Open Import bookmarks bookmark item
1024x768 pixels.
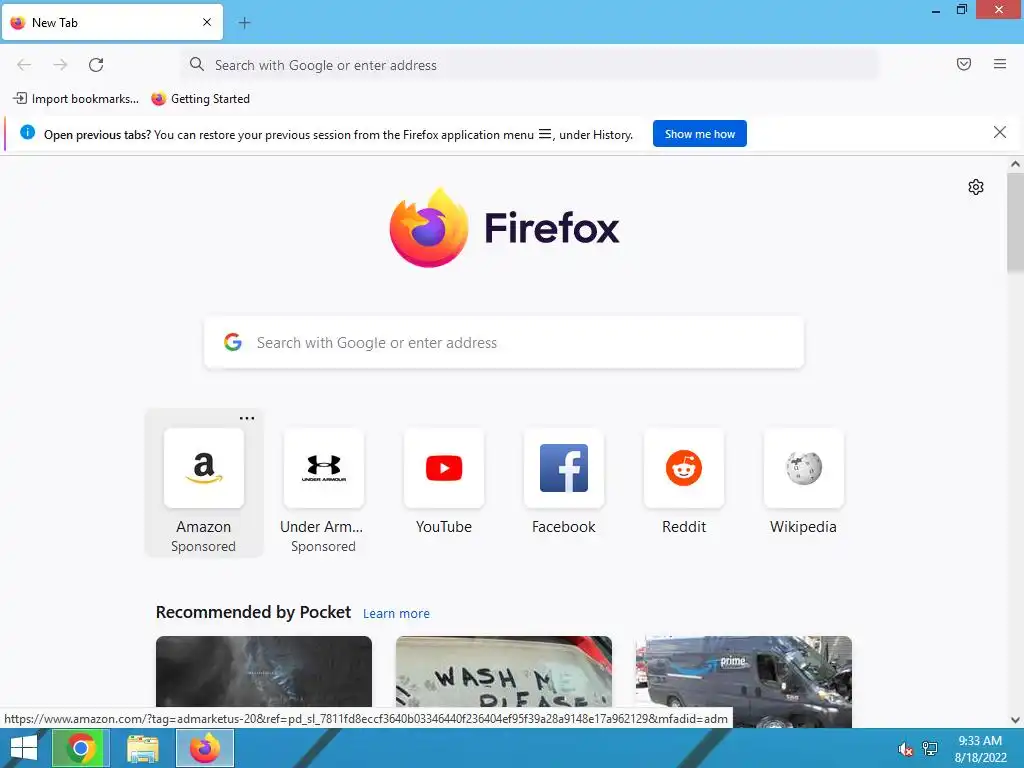(x=76, y=99)
